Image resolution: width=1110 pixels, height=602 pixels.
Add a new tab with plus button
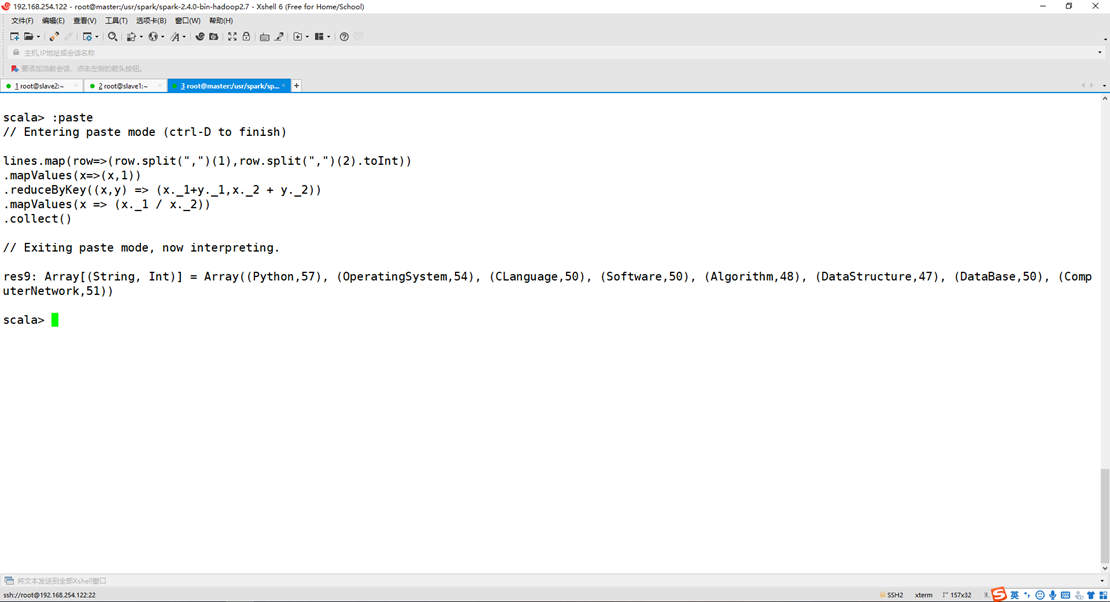click(x=297, y=86)
